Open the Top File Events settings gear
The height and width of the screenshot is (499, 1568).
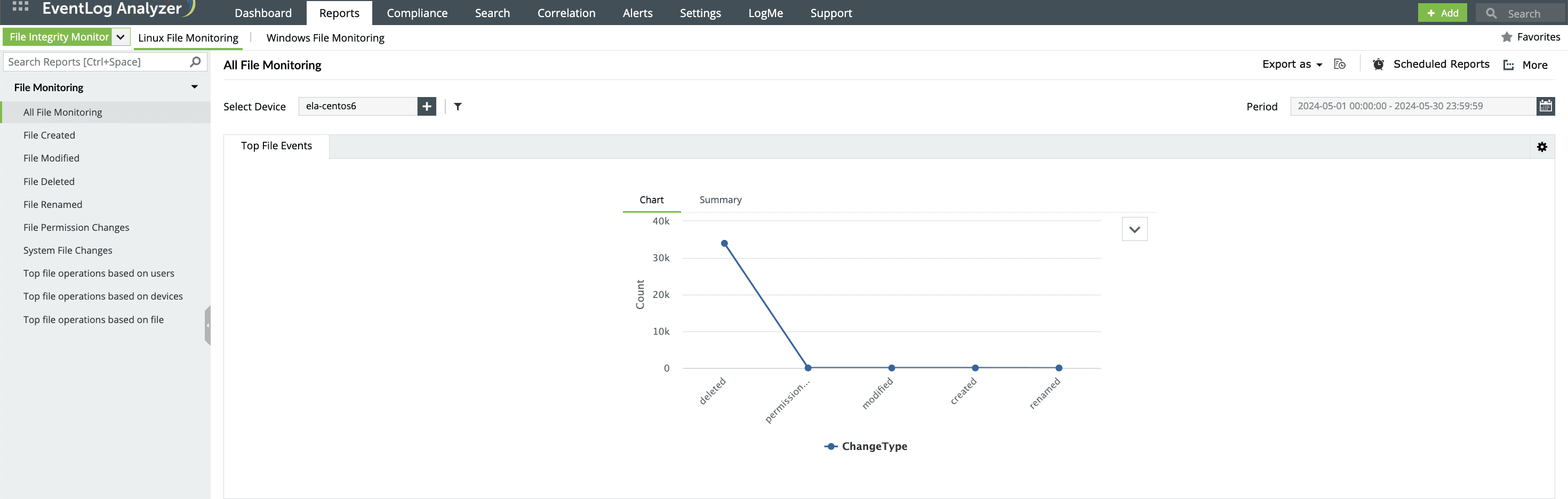tap(1541, 147)
